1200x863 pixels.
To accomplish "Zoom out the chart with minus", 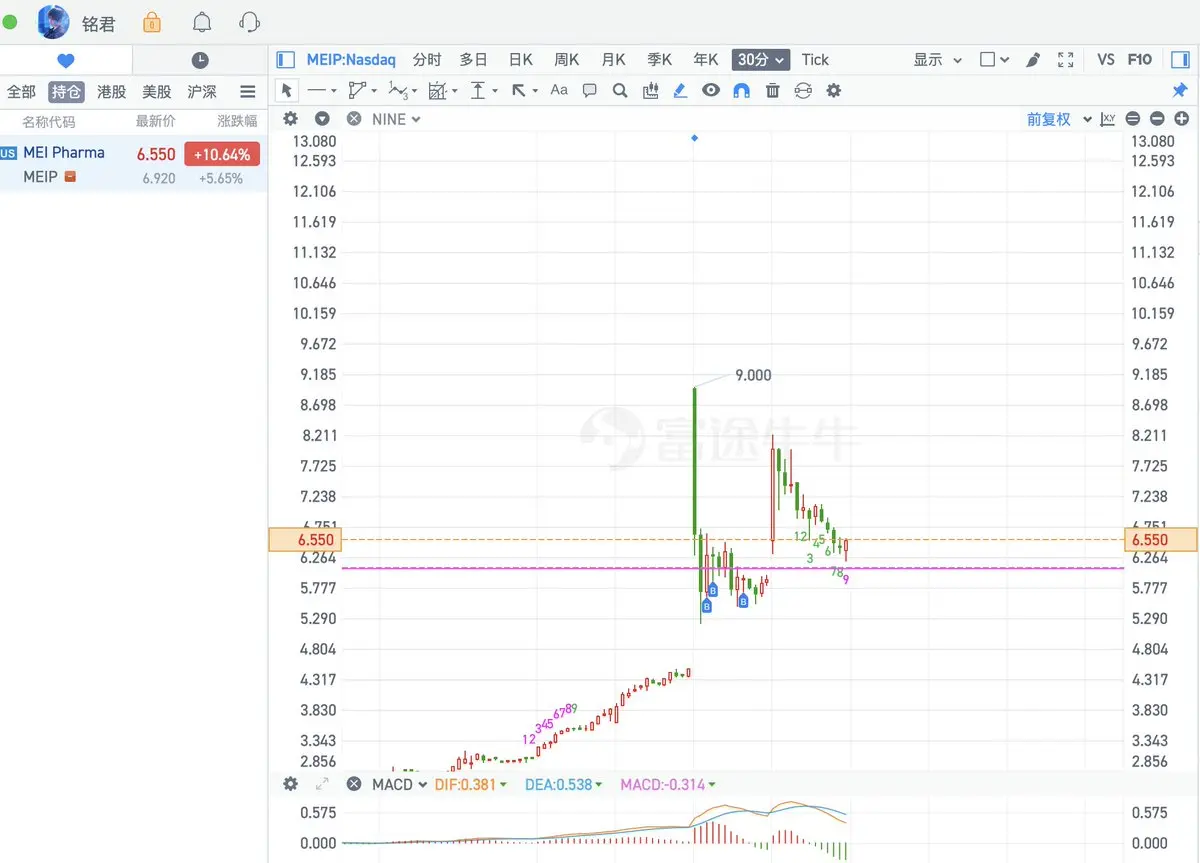I will 1157,119.
